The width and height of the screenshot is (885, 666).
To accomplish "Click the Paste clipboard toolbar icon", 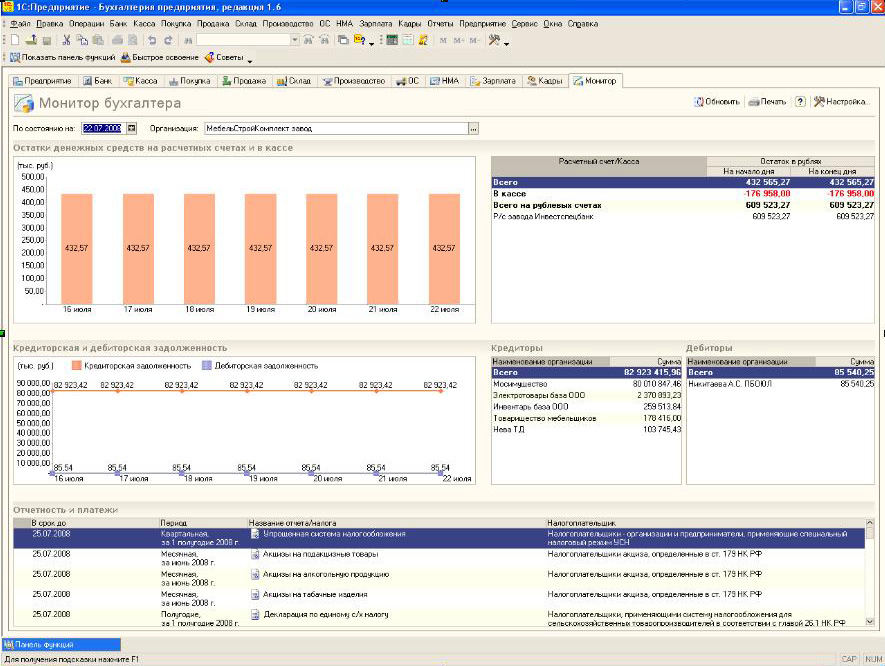I will (x=98, y=40).
